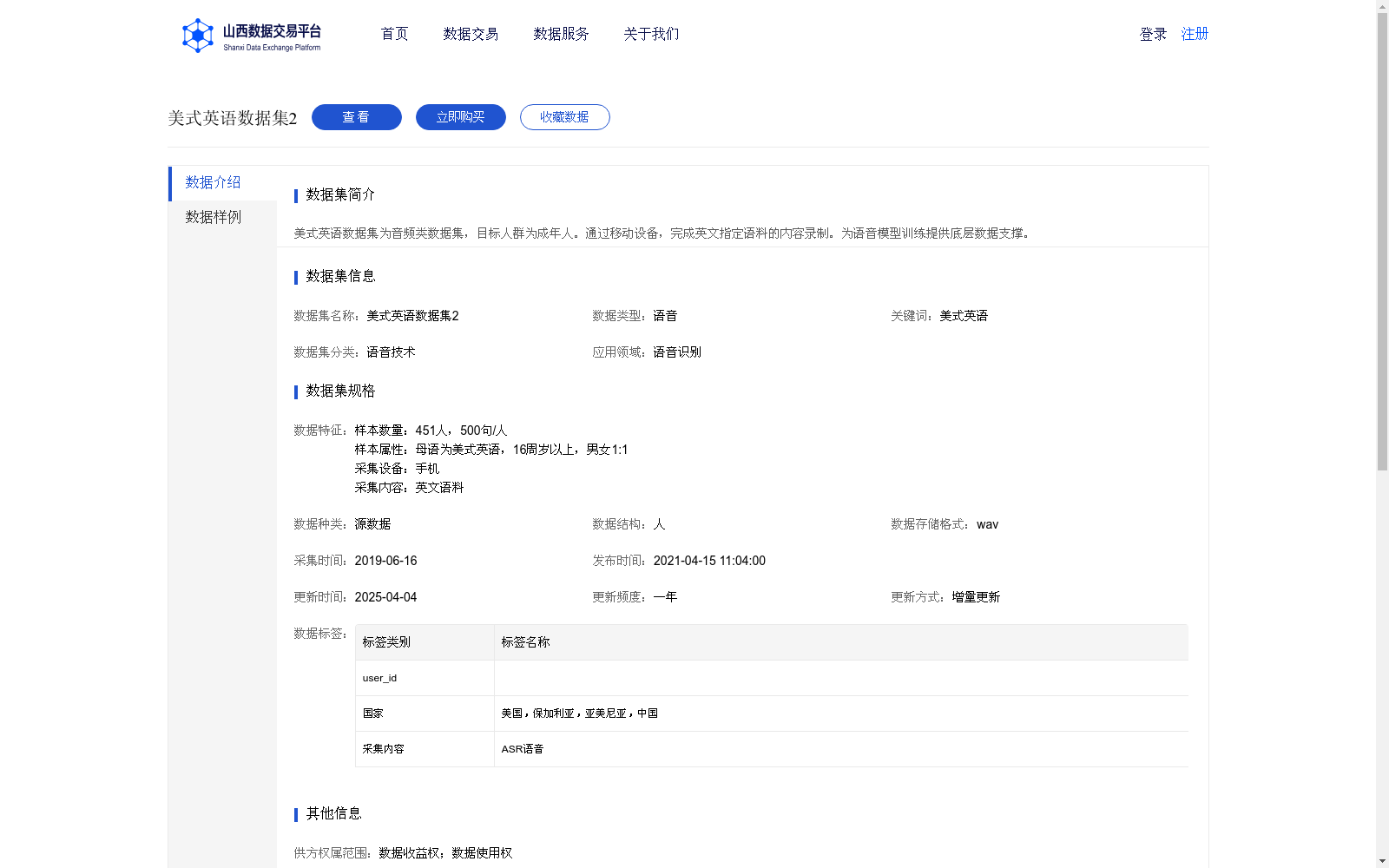The image size is (1389, 868).
Task: Select the 数据样例 side tab
Action: coord(223,218)
